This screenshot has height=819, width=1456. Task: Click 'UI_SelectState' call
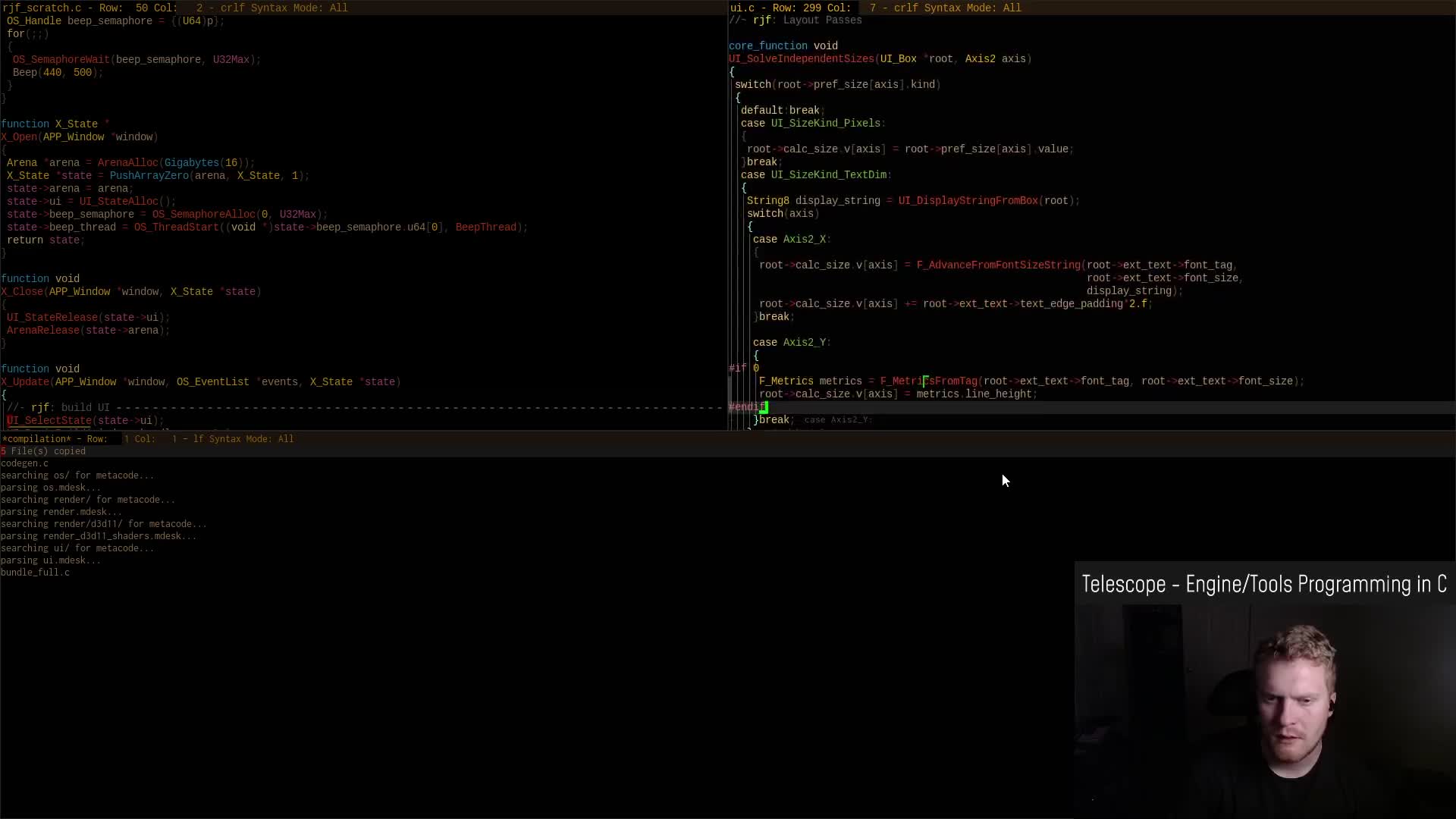click(x=49, y=420)
